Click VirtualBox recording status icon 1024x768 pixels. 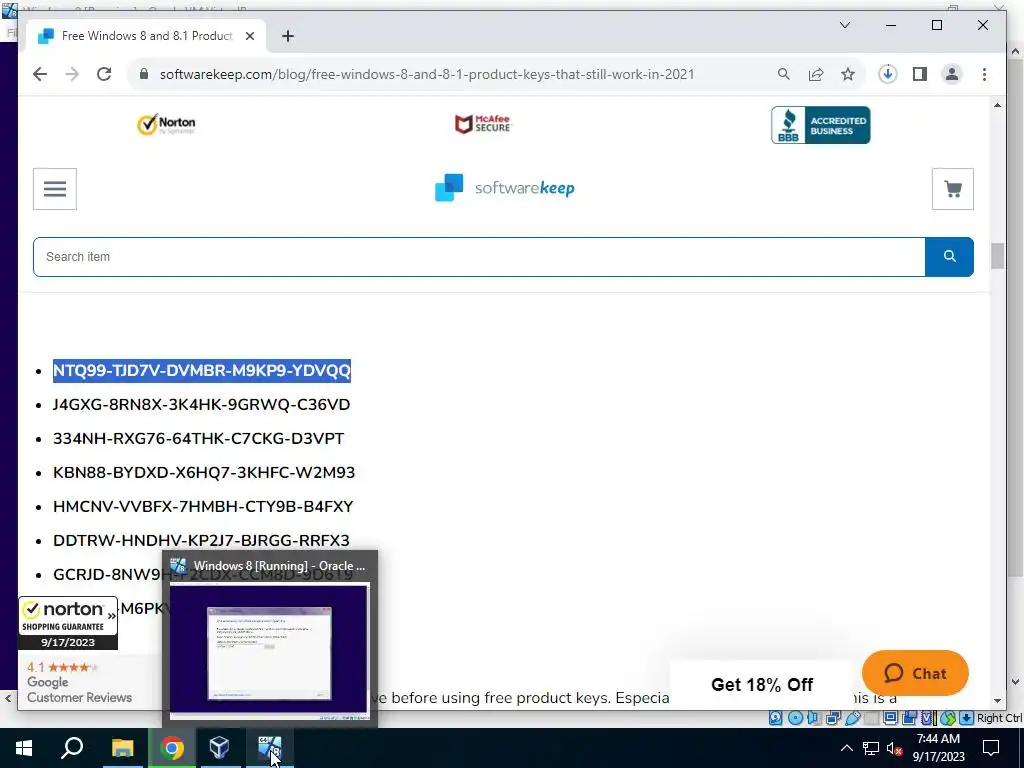click(909, 718)
